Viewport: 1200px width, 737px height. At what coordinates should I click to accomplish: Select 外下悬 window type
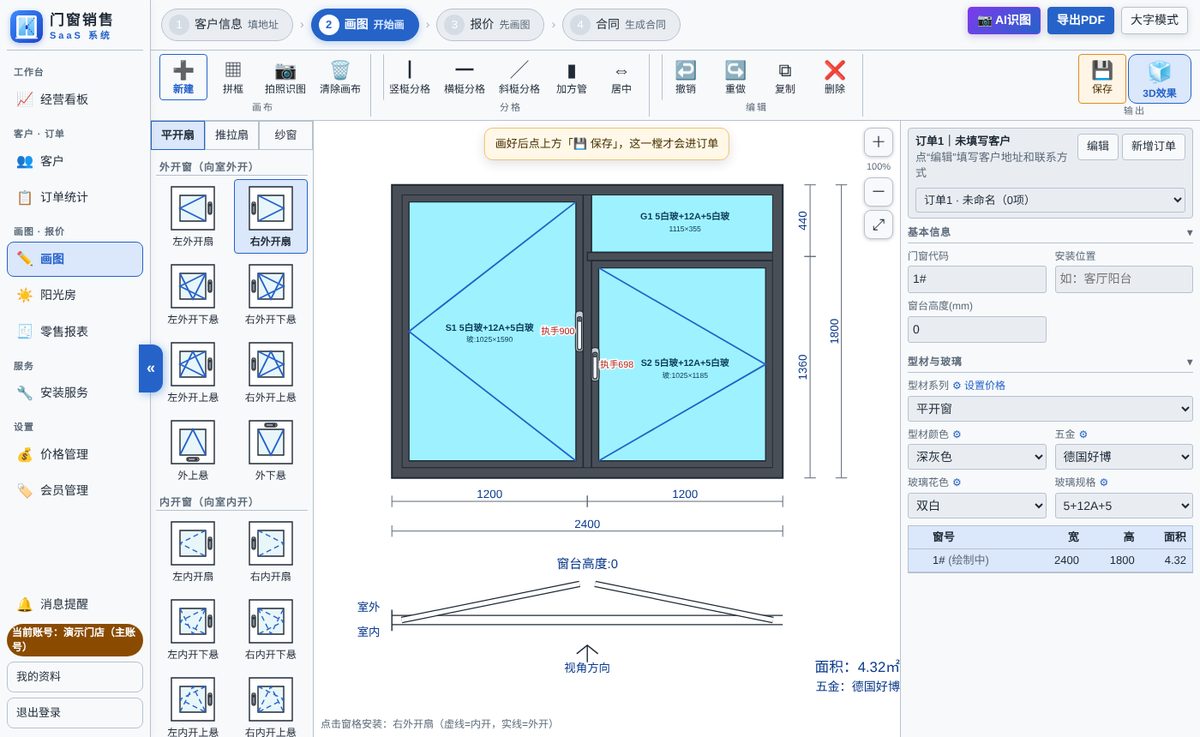click(x=270, y=450)
